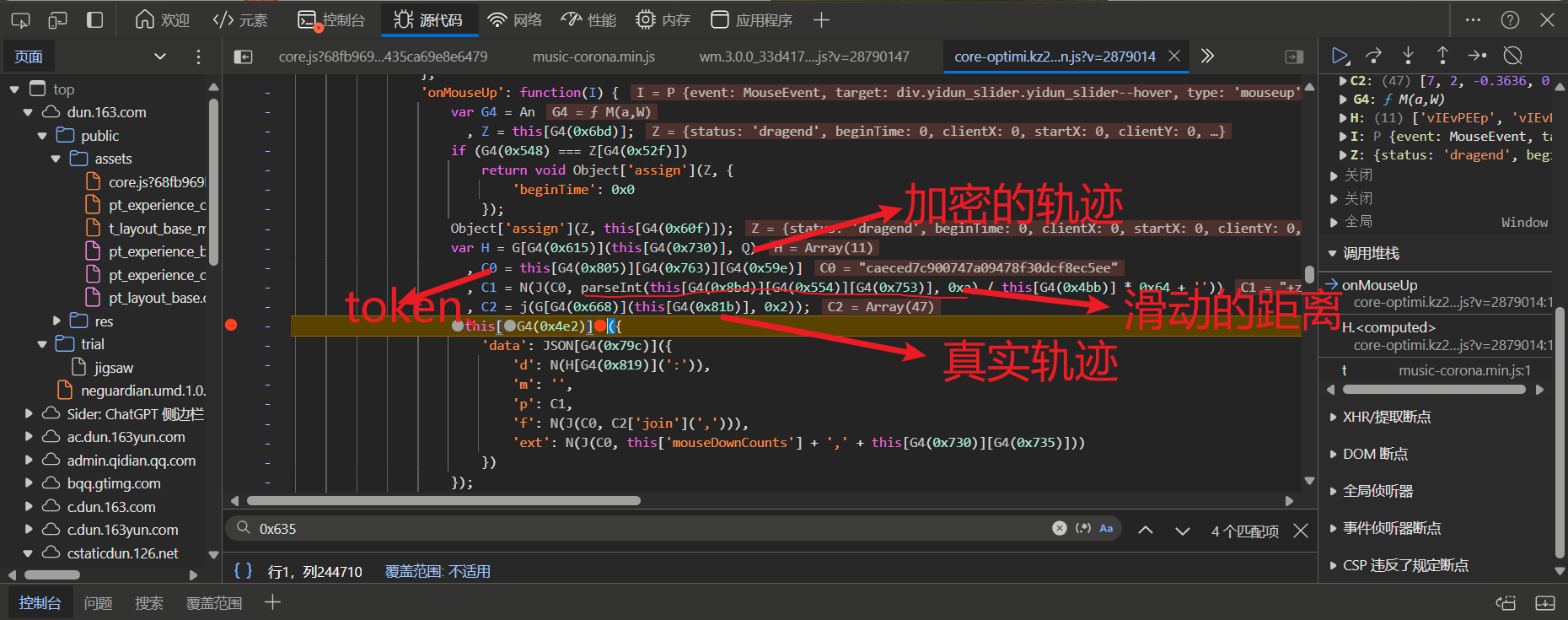
Task: Toggle regular expression search option
Action: pos(1083,528)
